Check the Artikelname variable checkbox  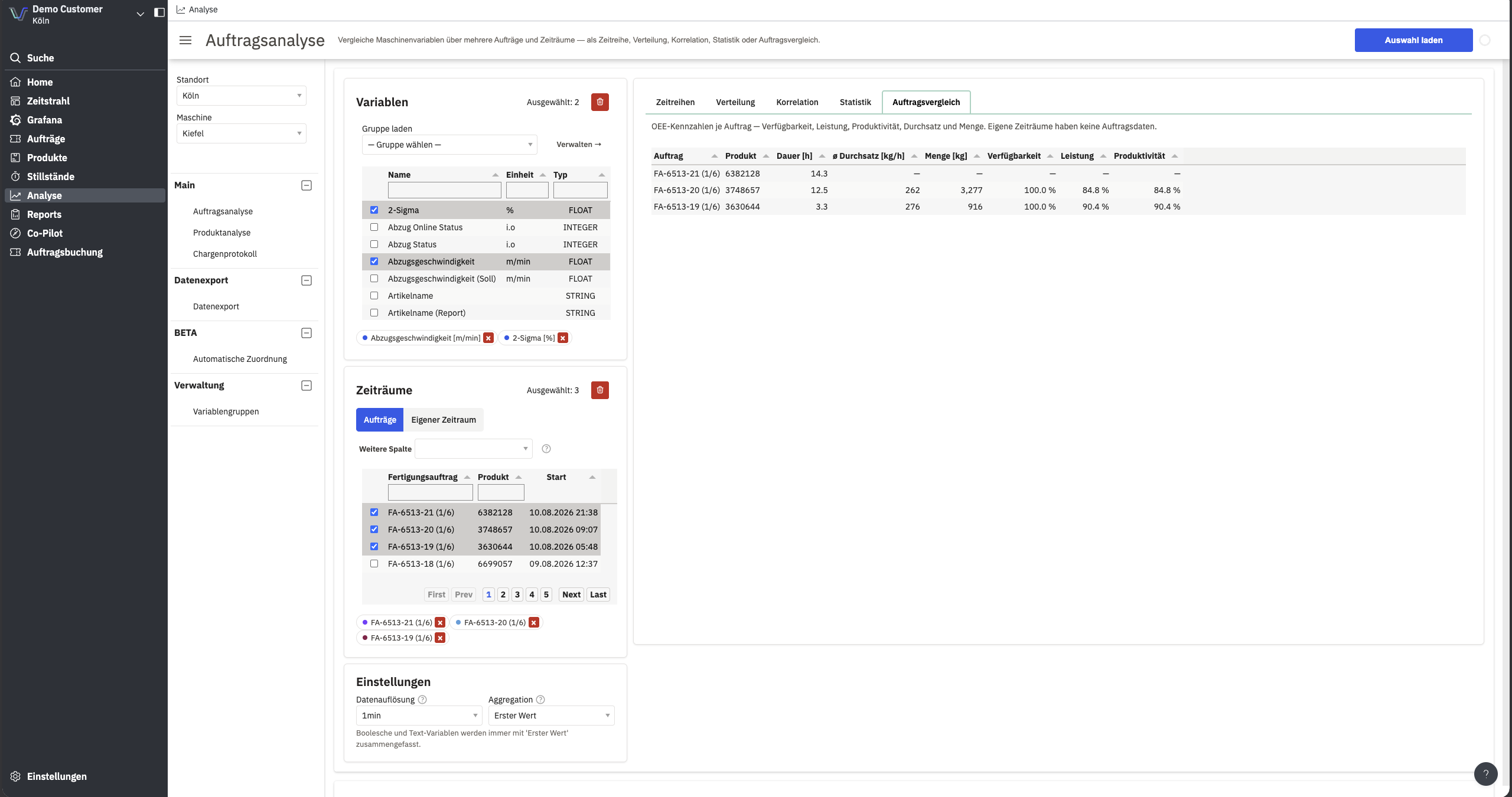[x=374, y=296]
